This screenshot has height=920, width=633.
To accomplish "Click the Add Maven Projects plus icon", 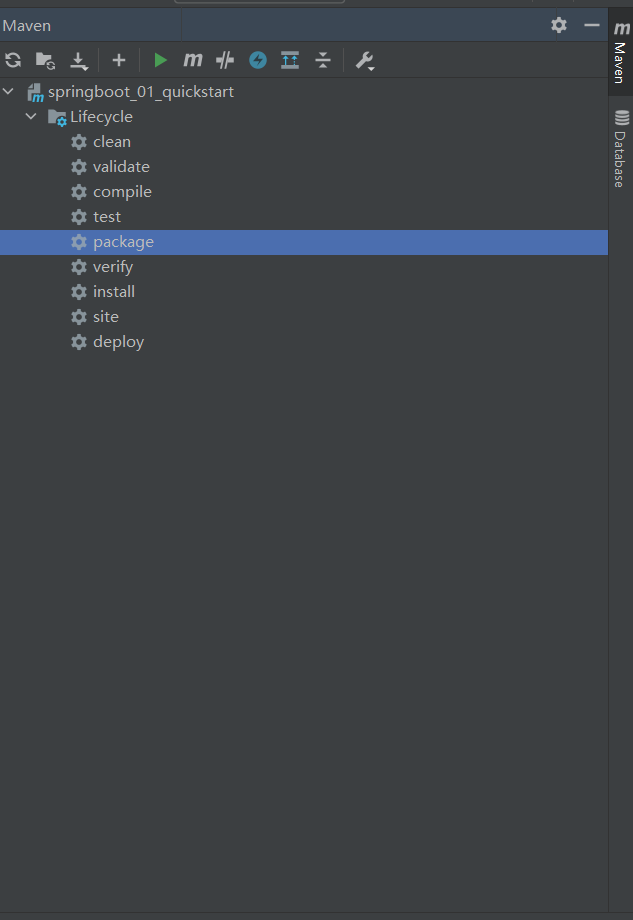I will pos(118,60).
